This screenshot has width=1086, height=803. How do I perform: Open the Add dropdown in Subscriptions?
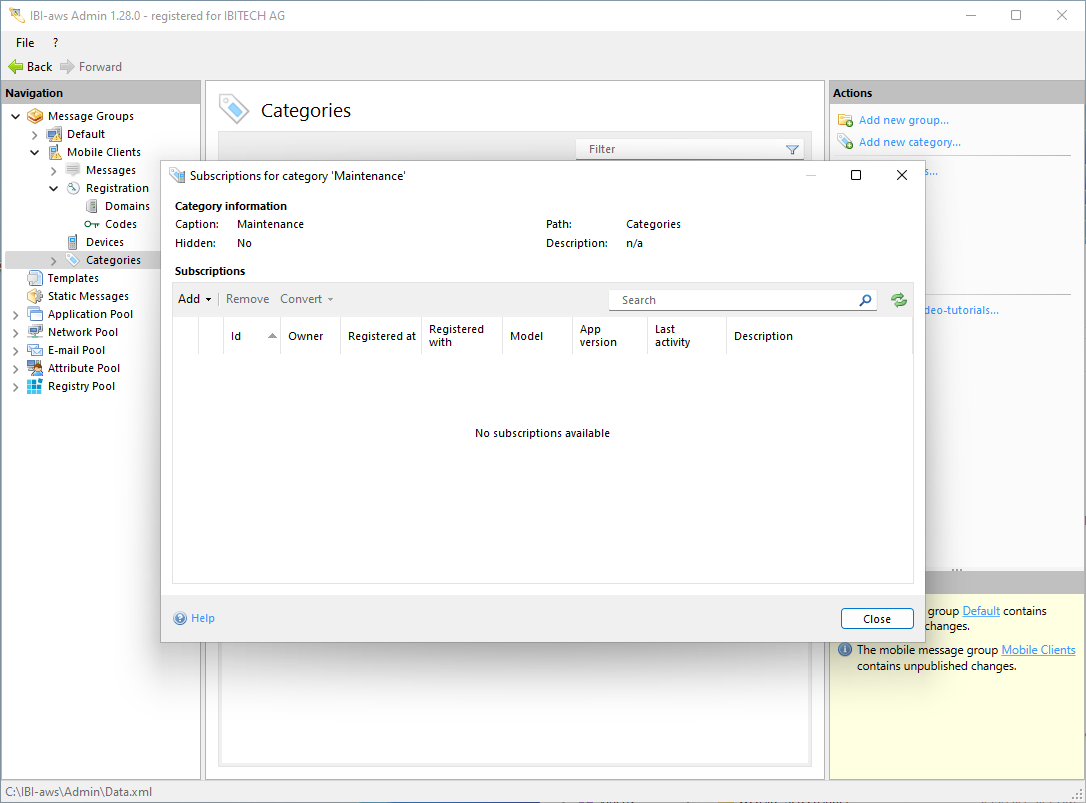pos(194,299)
